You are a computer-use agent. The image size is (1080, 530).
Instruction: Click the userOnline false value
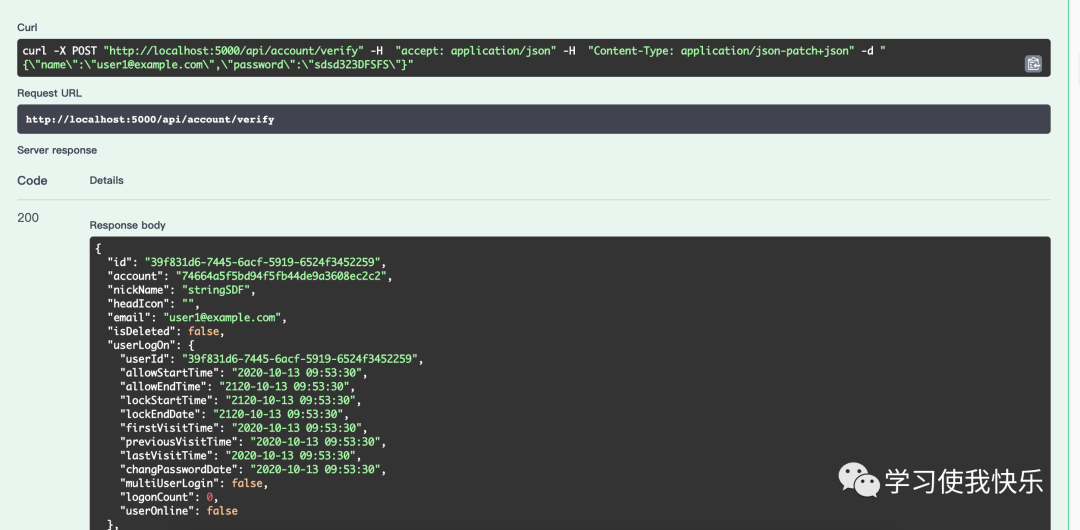pos(222,511)
